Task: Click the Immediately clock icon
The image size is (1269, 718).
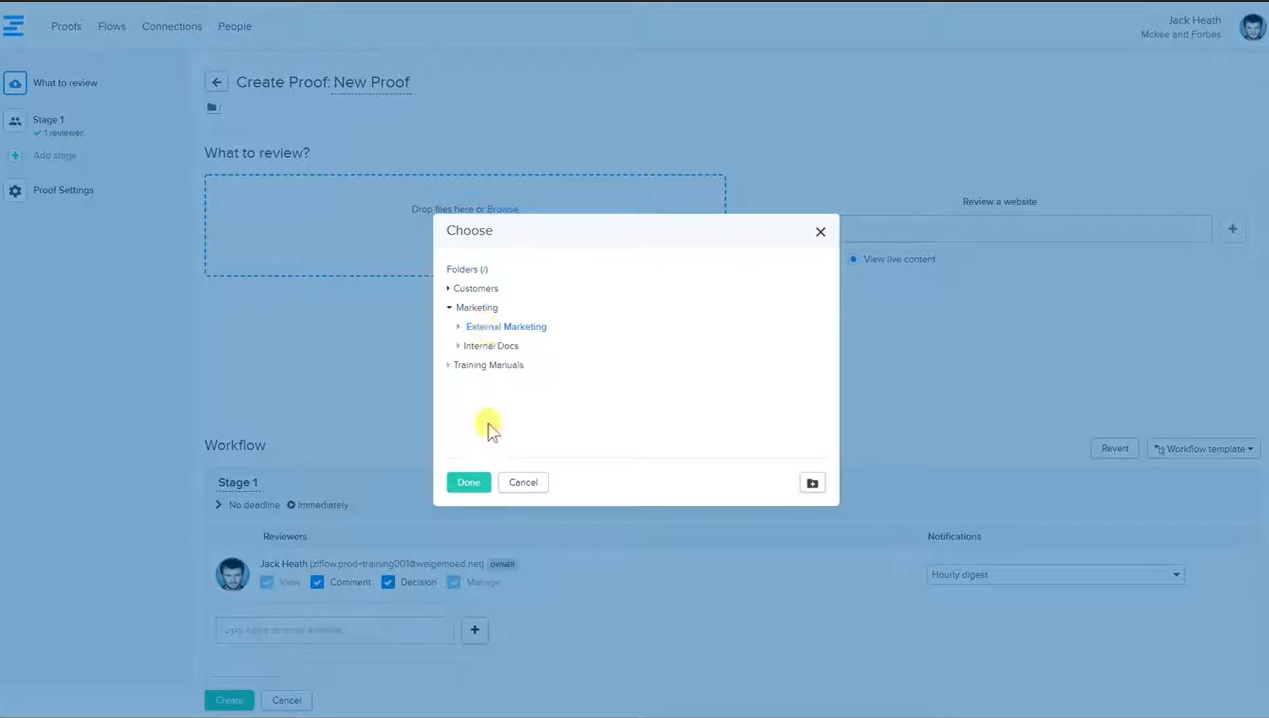Action: coord(291,505)
